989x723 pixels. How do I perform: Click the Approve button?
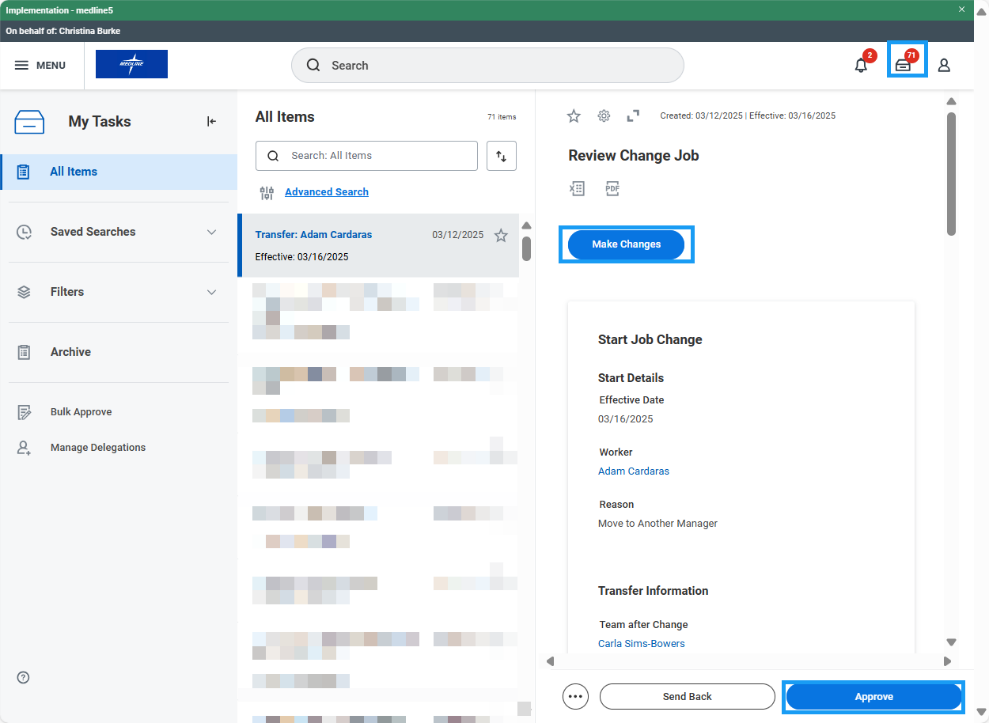point(873,696)
